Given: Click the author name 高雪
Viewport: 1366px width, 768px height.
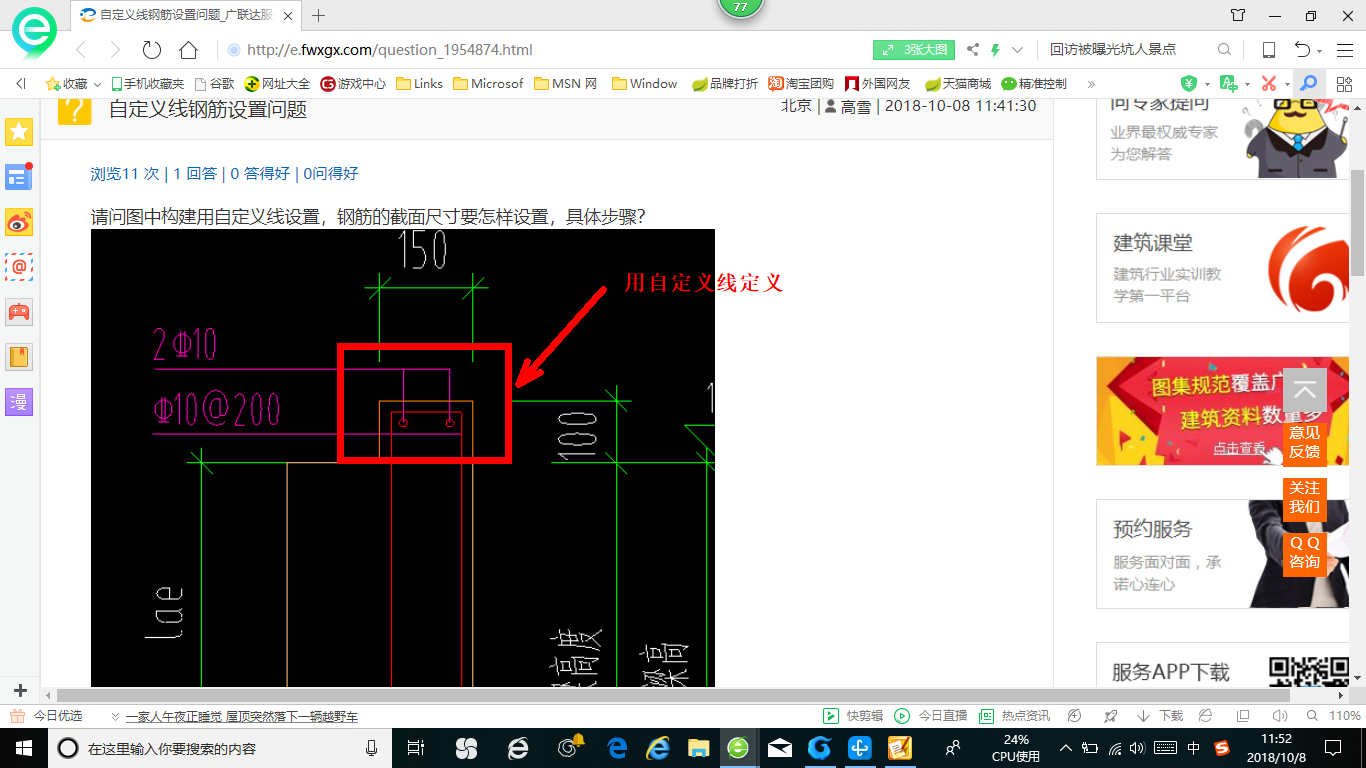Looking at the screenshot, I should [855, 106].
